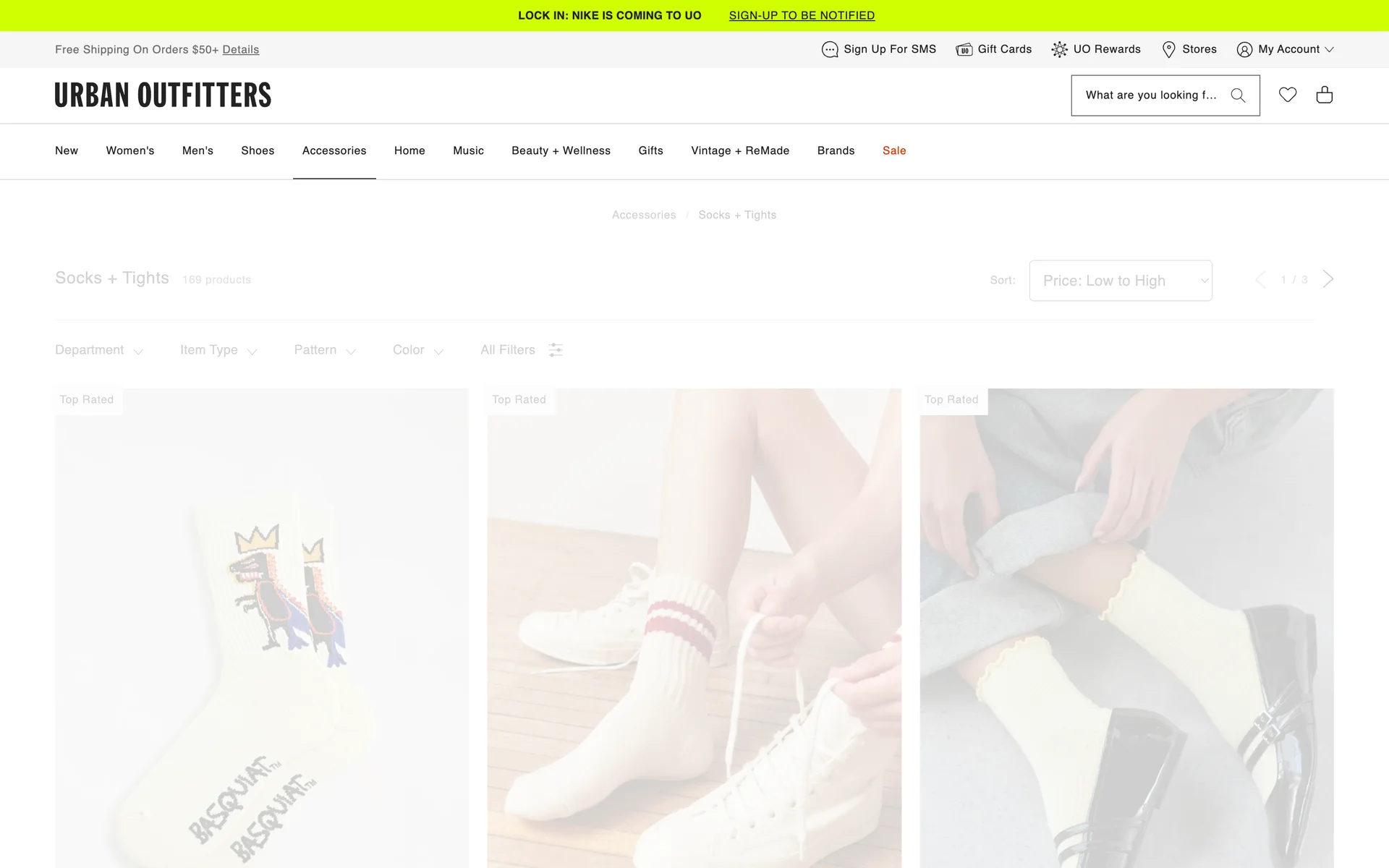Expand the Pattern filter

pyautogui.click(x=325, y=350)
